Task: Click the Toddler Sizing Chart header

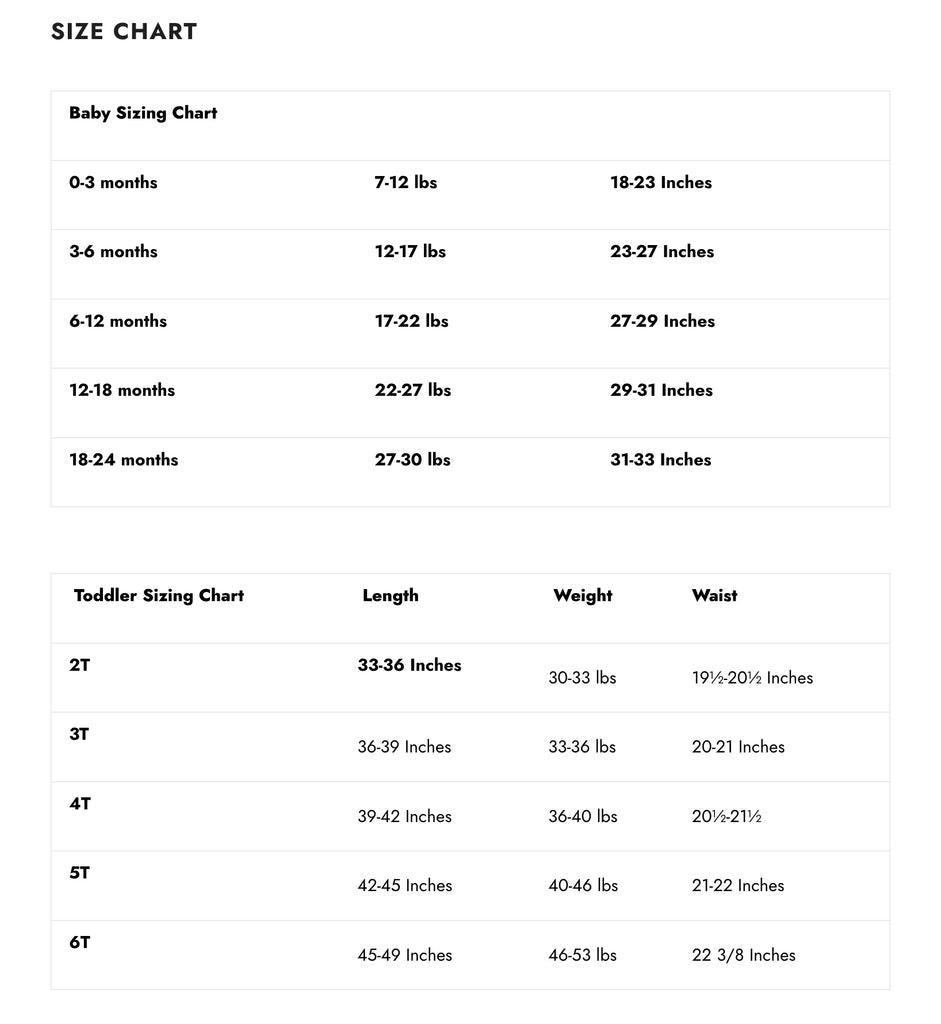Action: pos(159,596)
